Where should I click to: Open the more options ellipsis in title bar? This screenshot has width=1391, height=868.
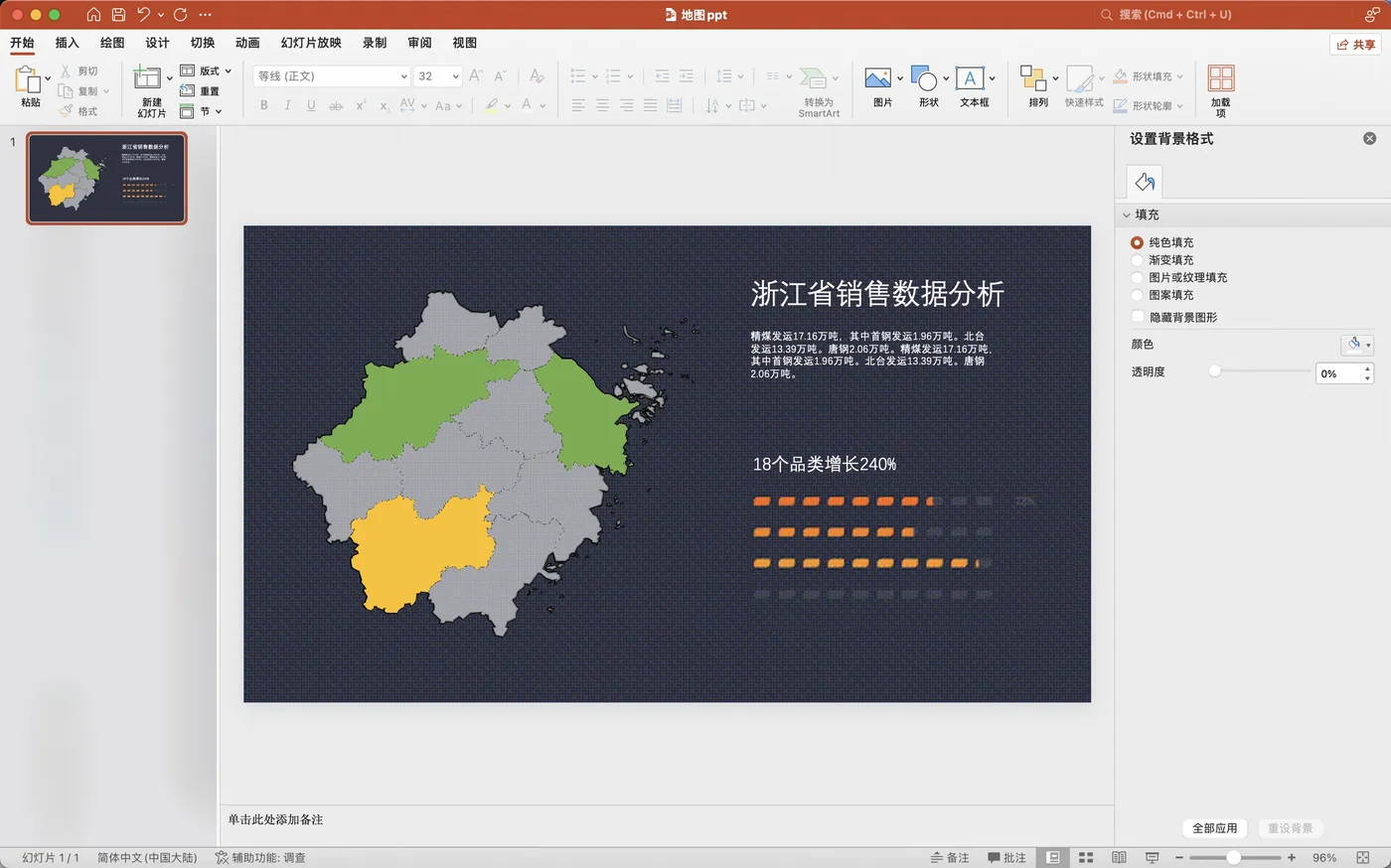pyautogui.click(x=205, y=15)
